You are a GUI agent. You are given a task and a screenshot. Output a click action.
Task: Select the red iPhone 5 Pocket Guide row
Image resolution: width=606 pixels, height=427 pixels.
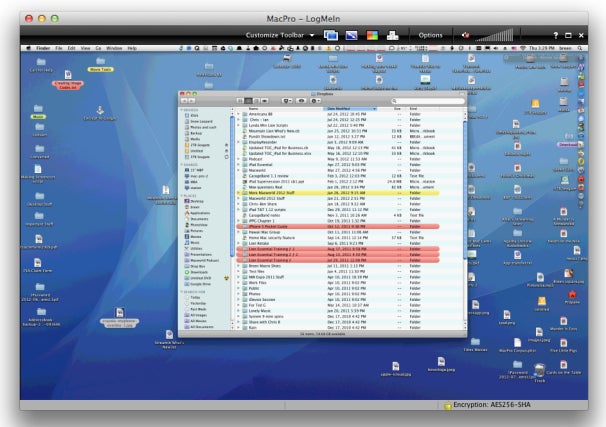338,227
